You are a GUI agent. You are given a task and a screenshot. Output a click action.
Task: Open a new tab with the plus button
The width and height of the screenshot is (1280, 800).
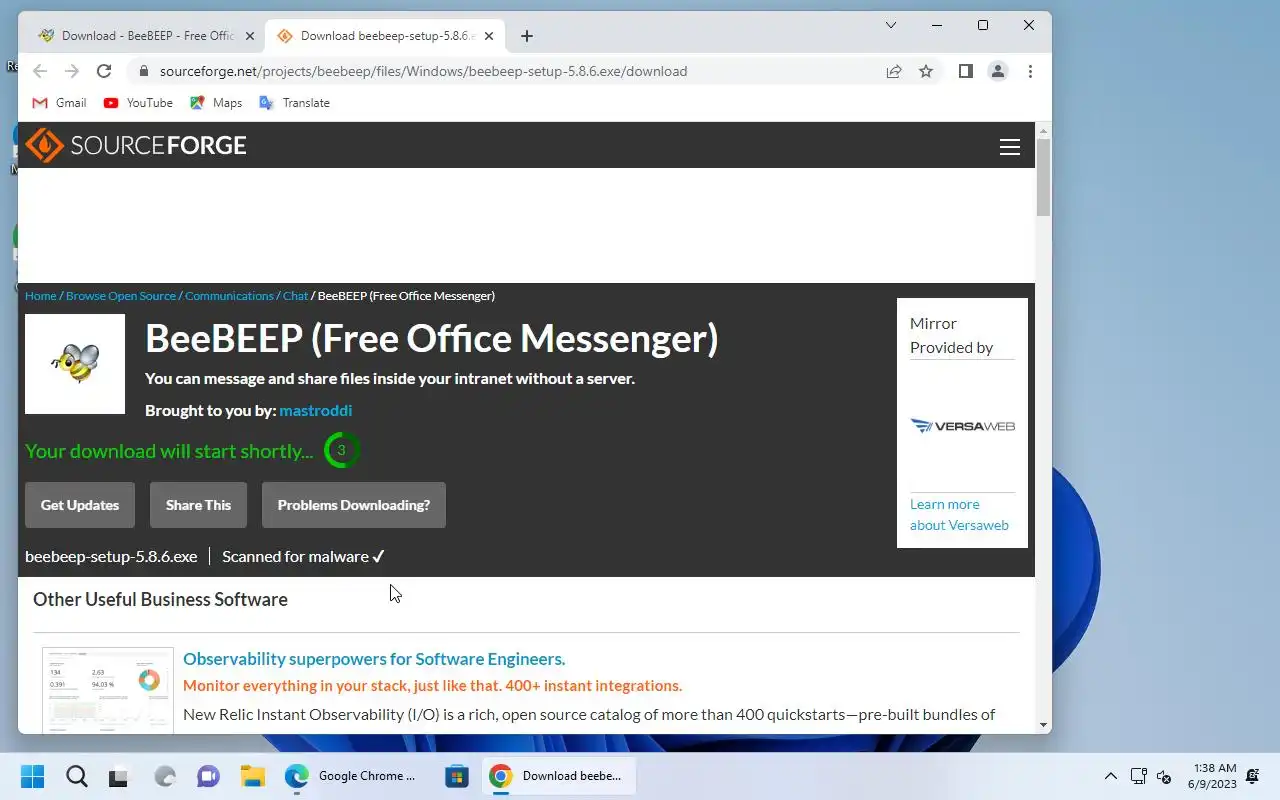pyautogui.click(x=527, y=36)
